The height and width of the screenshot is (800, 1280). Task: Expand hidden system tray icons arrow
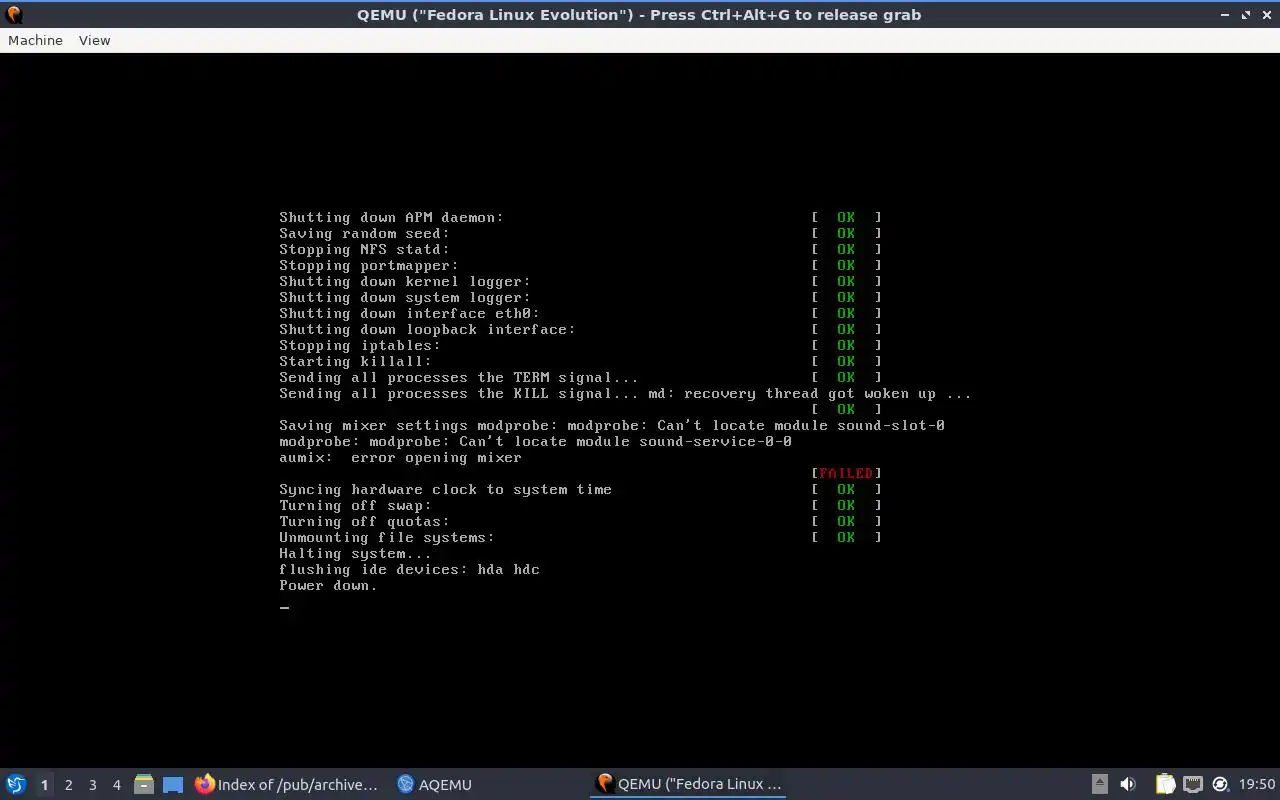[1099, 784]
